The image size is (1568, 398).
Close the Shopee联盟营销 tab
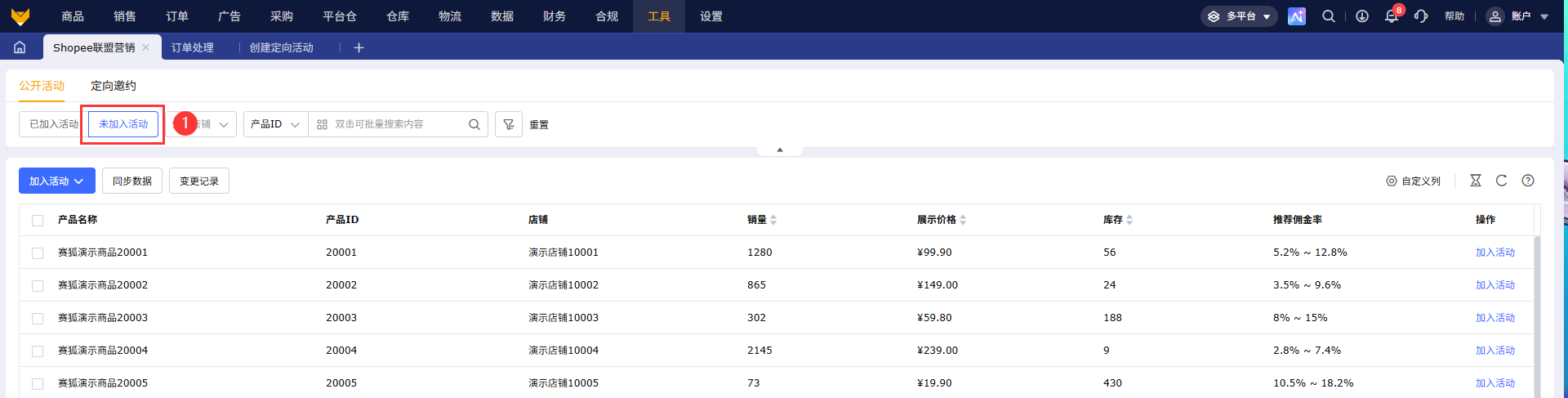click(146, 47)
